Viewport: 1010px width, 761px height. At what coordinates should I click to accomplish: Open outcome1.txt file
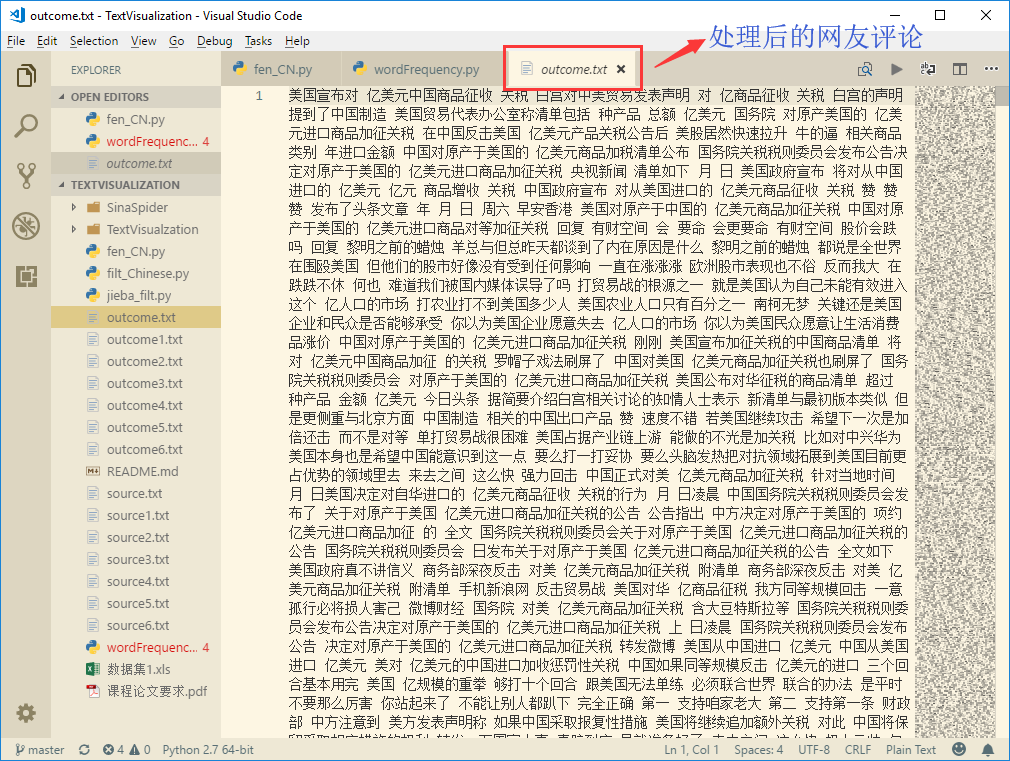[x=136, y=340]
